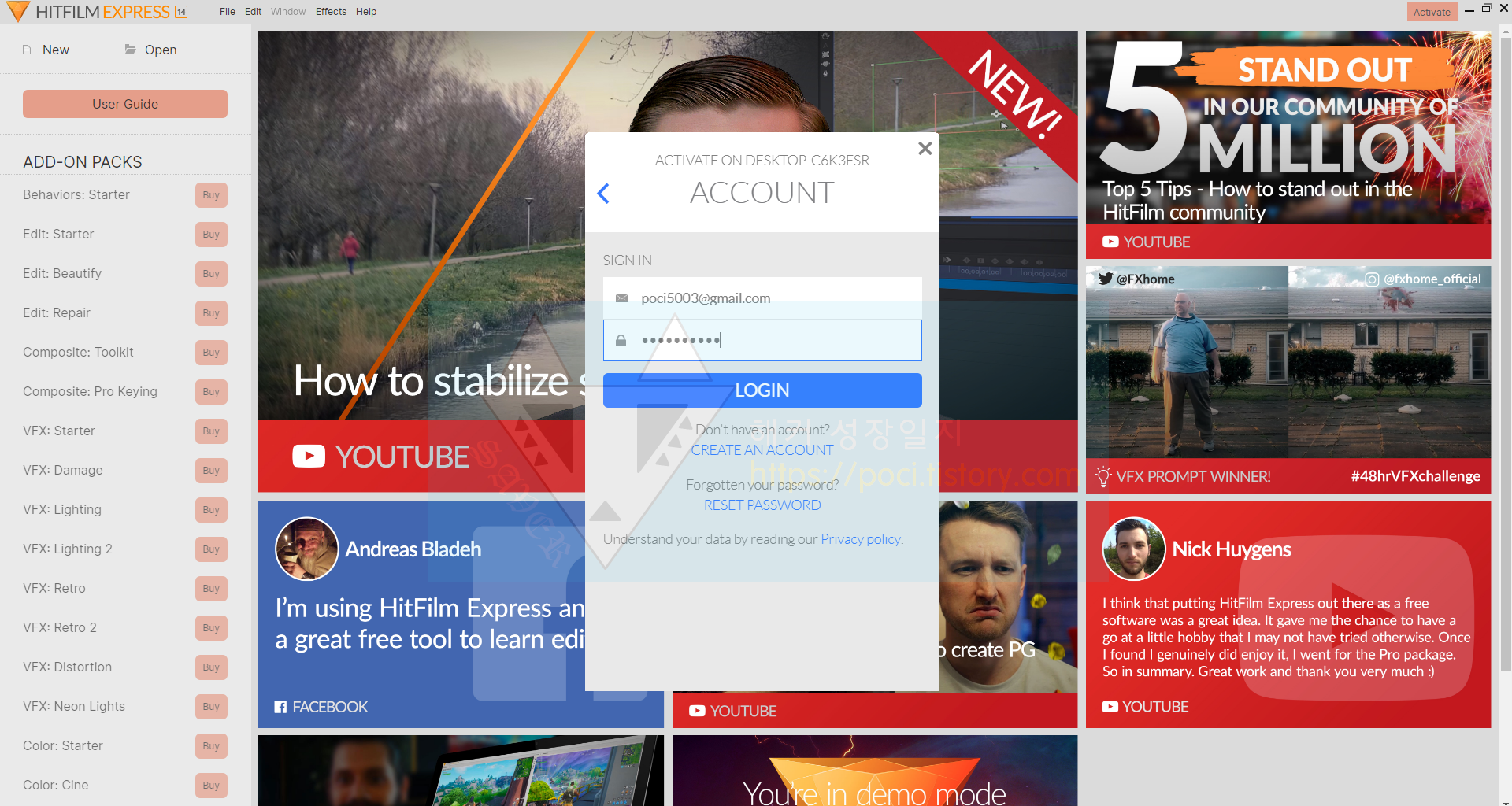Click the Twitter bird icon next to @FXhome
Viewport: 1512px width, 806px height.
[x=1106, y=279]
